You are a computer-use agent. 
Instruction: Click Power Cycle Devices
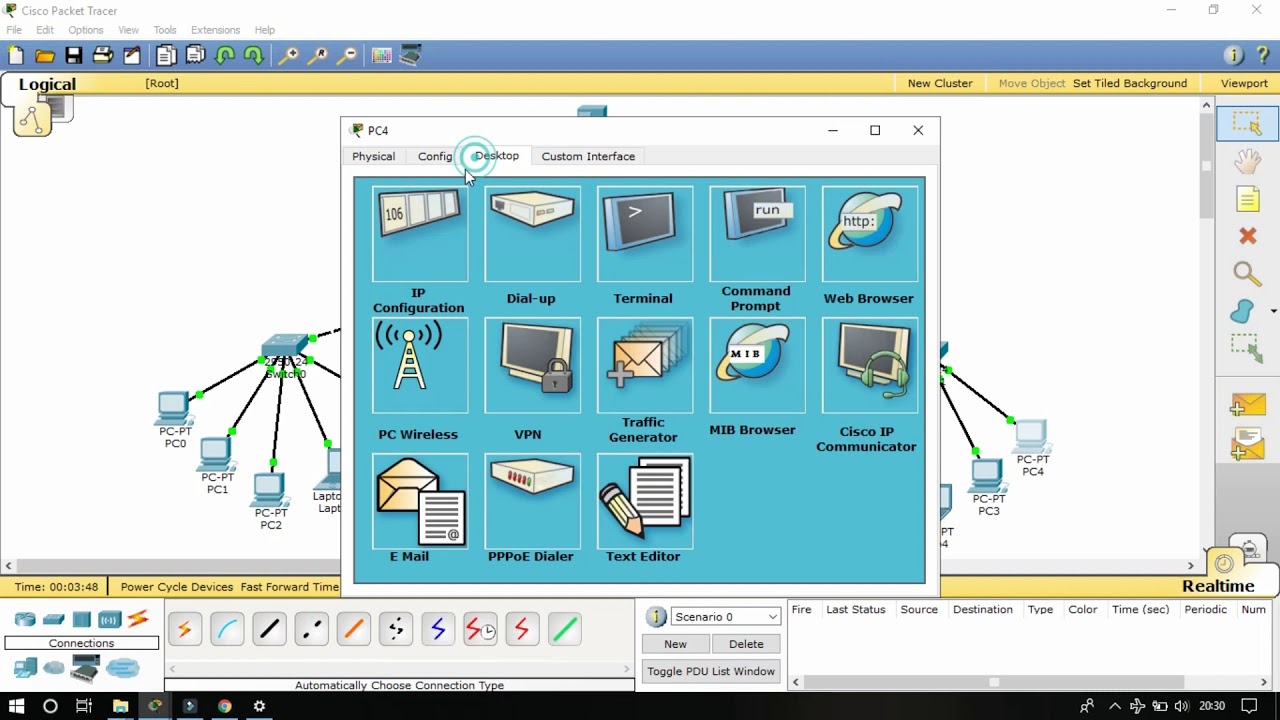(x=176, y=587)
